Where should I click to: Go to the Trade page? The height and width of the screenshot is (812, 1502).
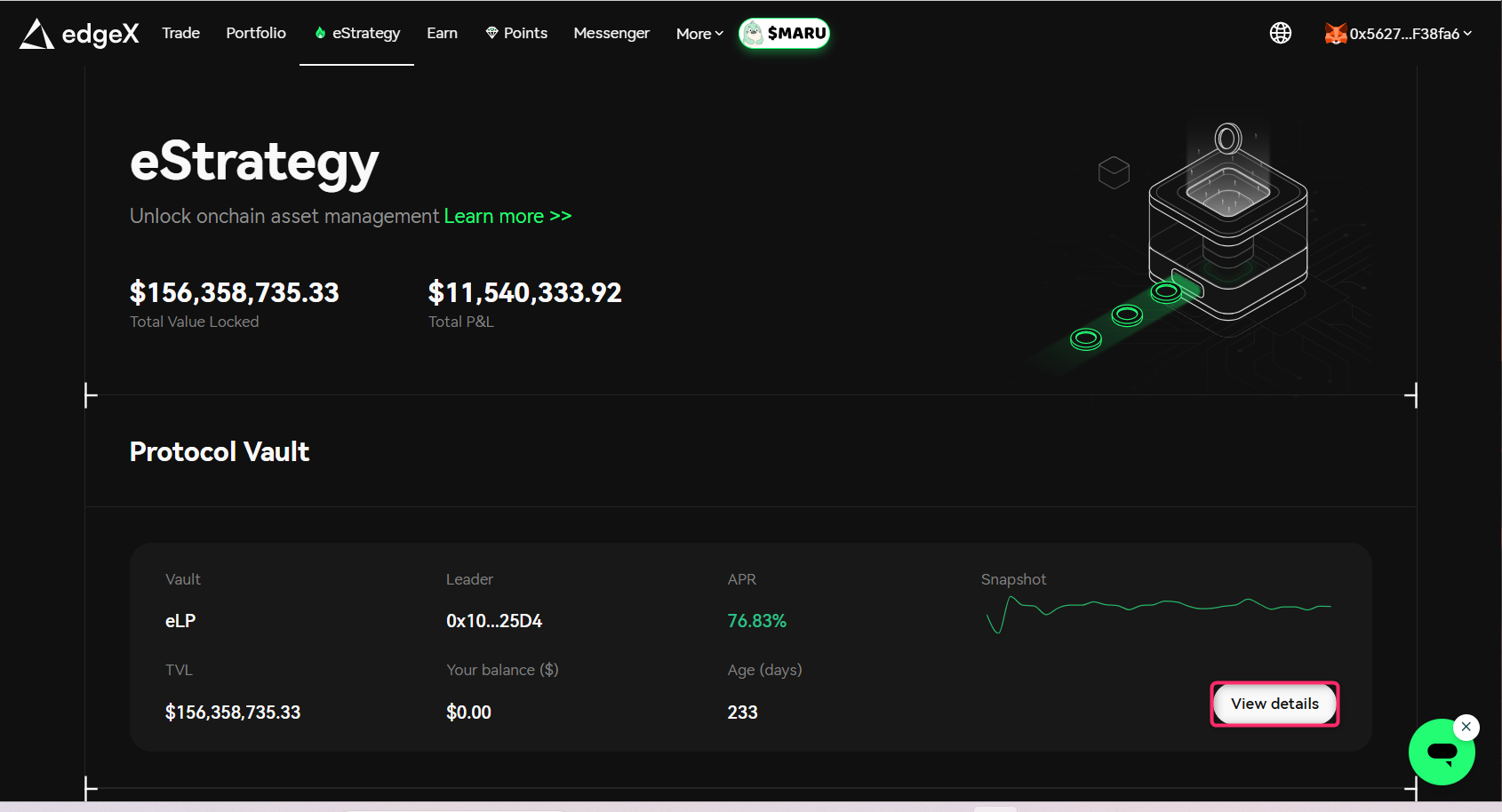(180, 33)
